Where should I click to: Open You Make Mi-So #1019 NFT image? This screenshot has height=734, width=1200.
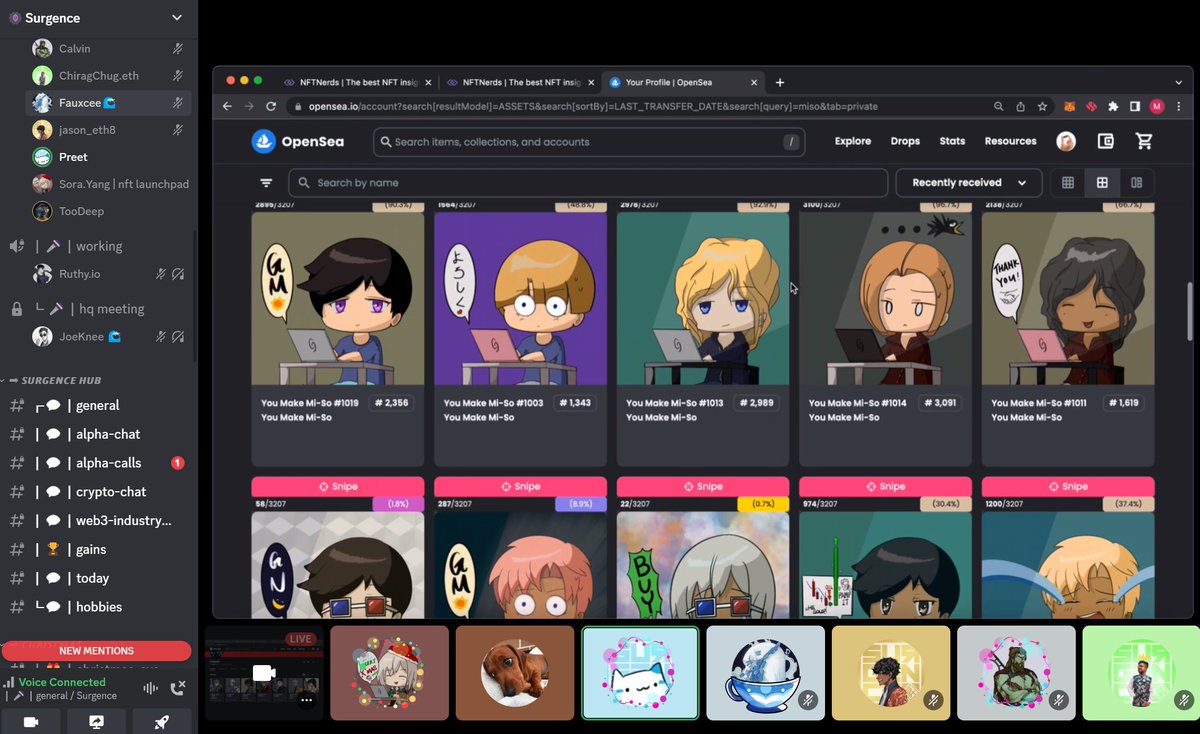pyautogui.click(x=338, y=299)
